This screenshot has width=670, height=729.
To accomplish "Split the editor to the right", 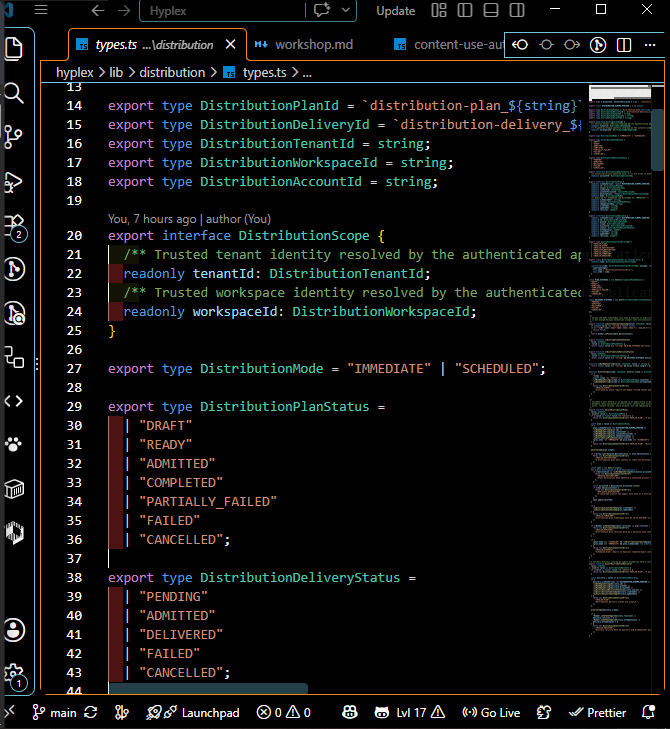I will coord(624,45).
